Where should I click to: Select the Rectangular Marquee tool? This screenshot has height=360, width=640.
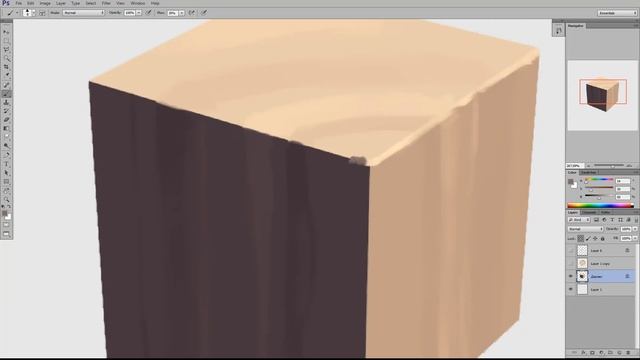tap(6, 41)
